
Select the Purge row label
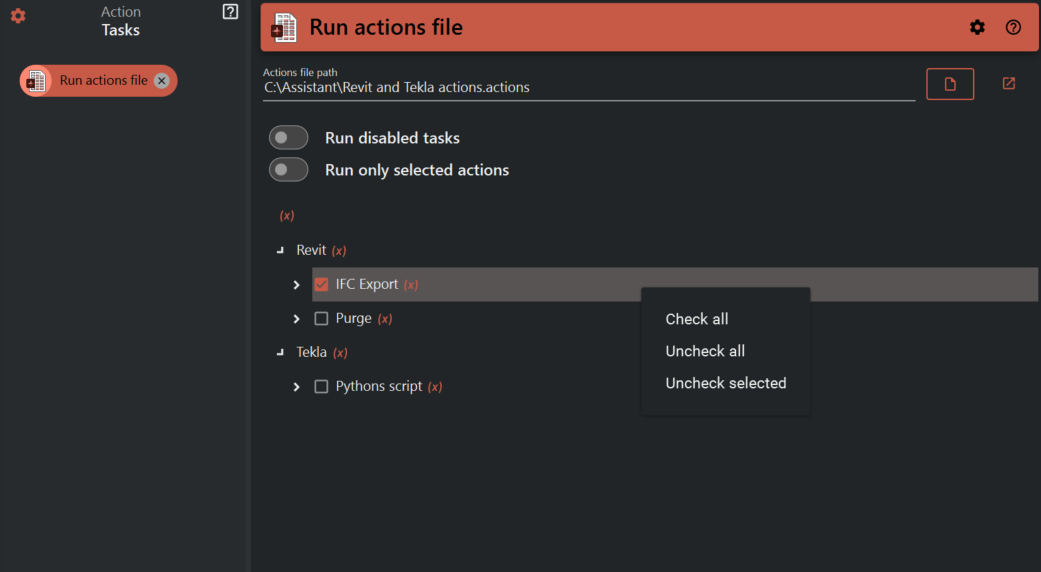click(353, 319)
